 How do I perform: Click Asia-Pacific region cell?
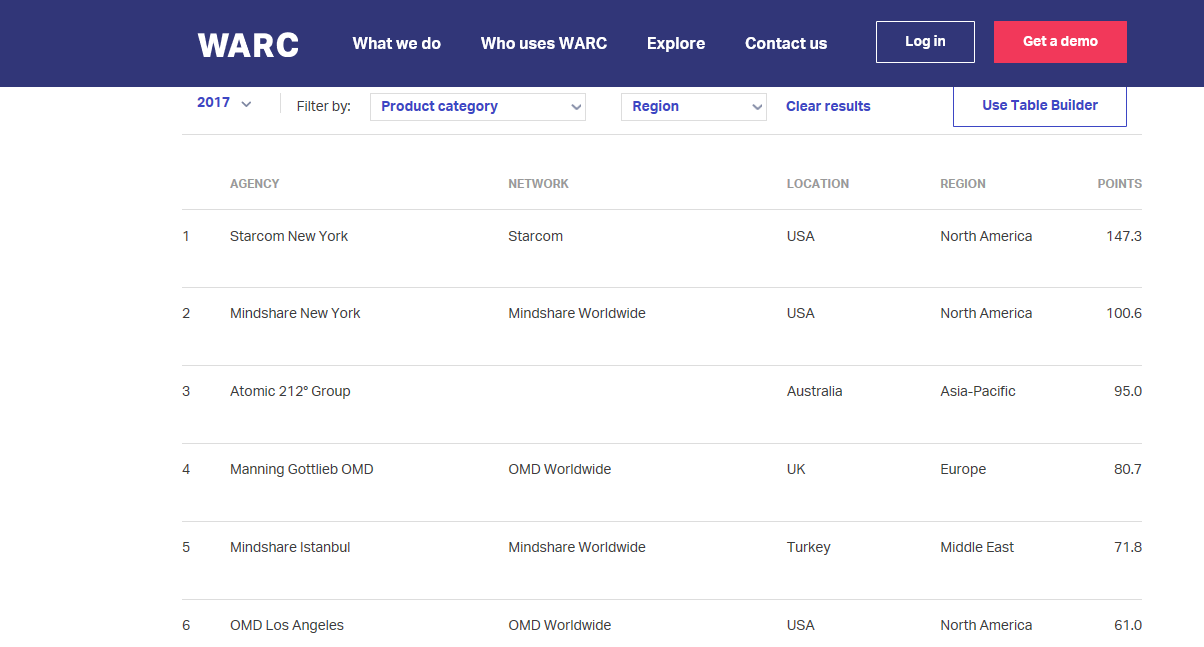pos(978,391)
